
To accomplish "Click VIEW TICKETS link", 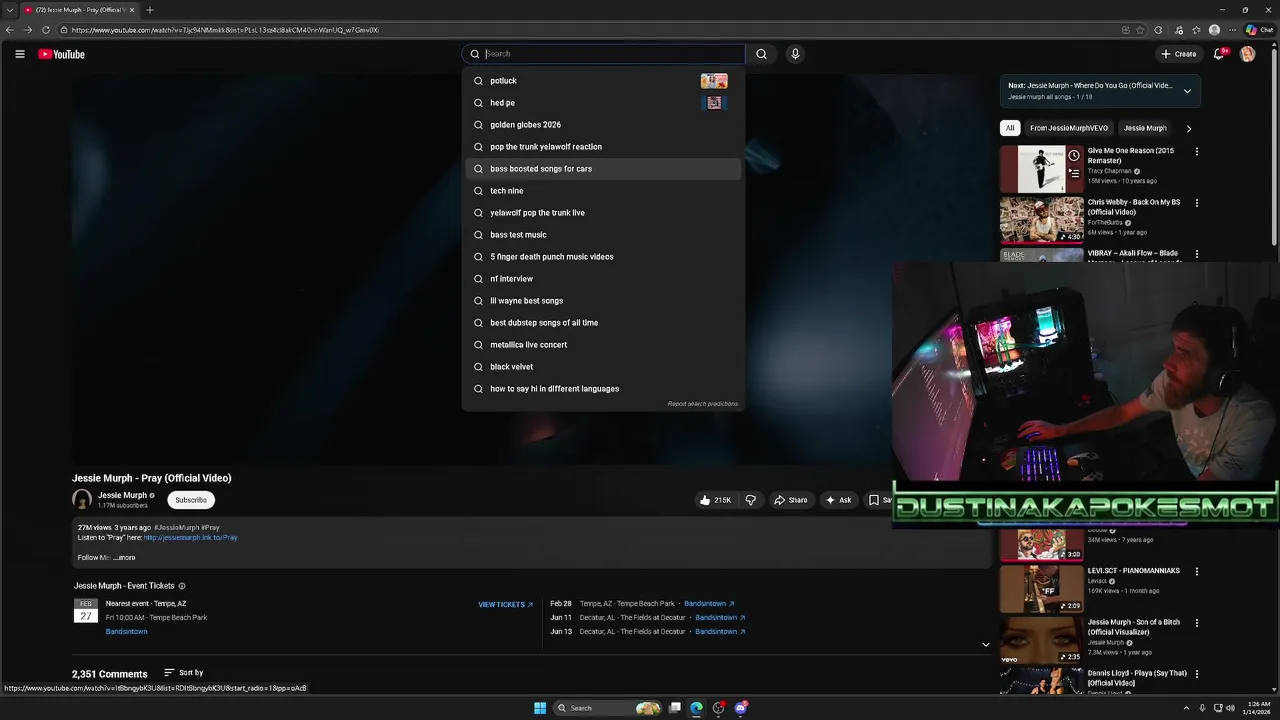I will 505,605.
